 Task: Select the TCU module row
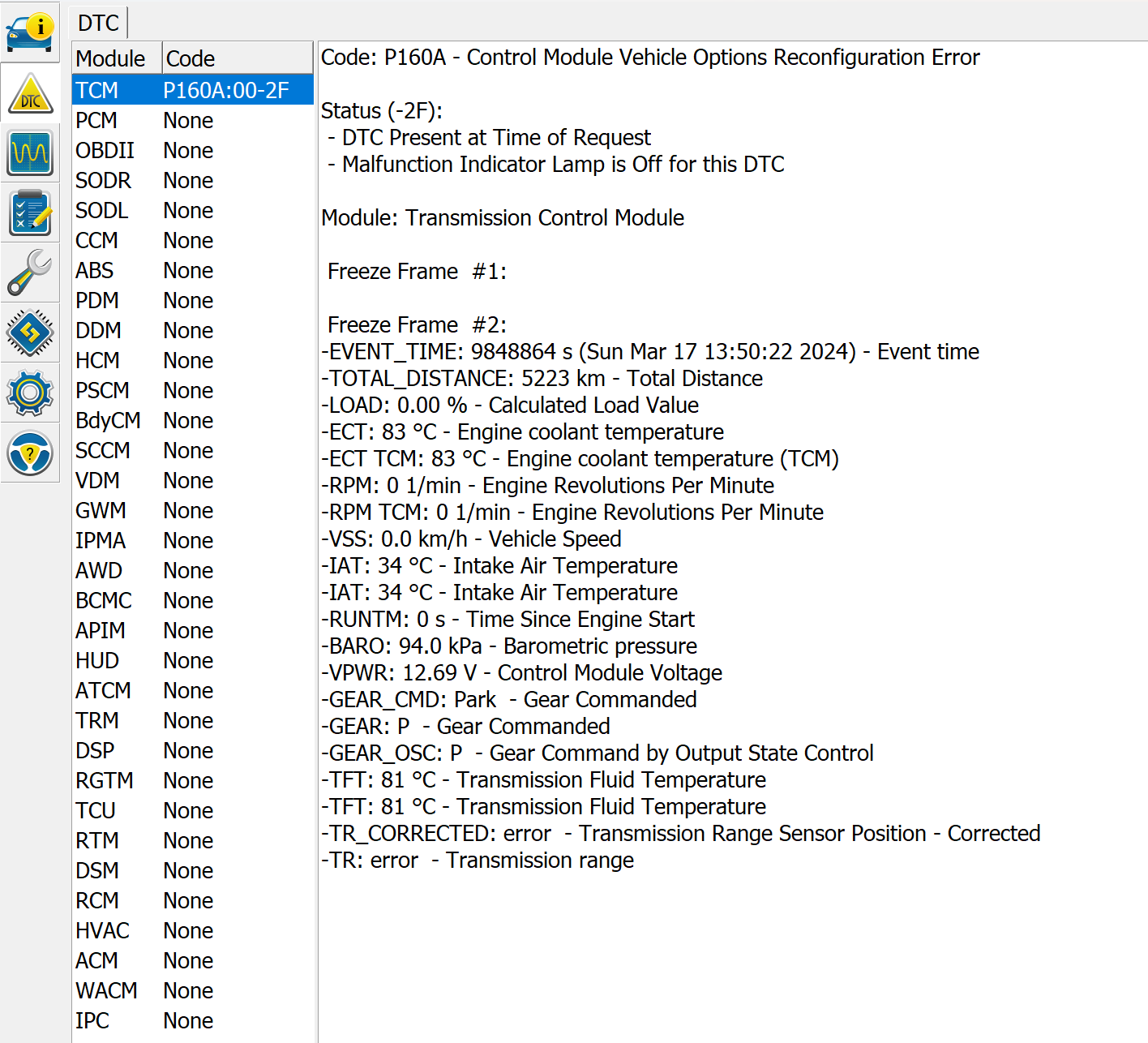tap(193, 810)
